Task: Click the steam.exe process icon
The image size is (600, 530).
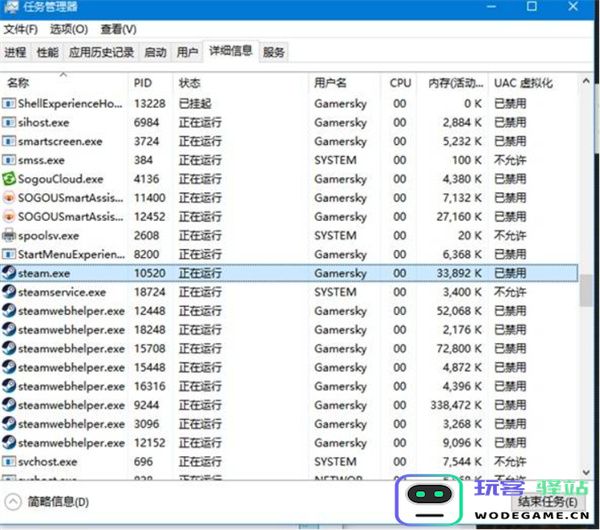Action: [x=9, y=273]
